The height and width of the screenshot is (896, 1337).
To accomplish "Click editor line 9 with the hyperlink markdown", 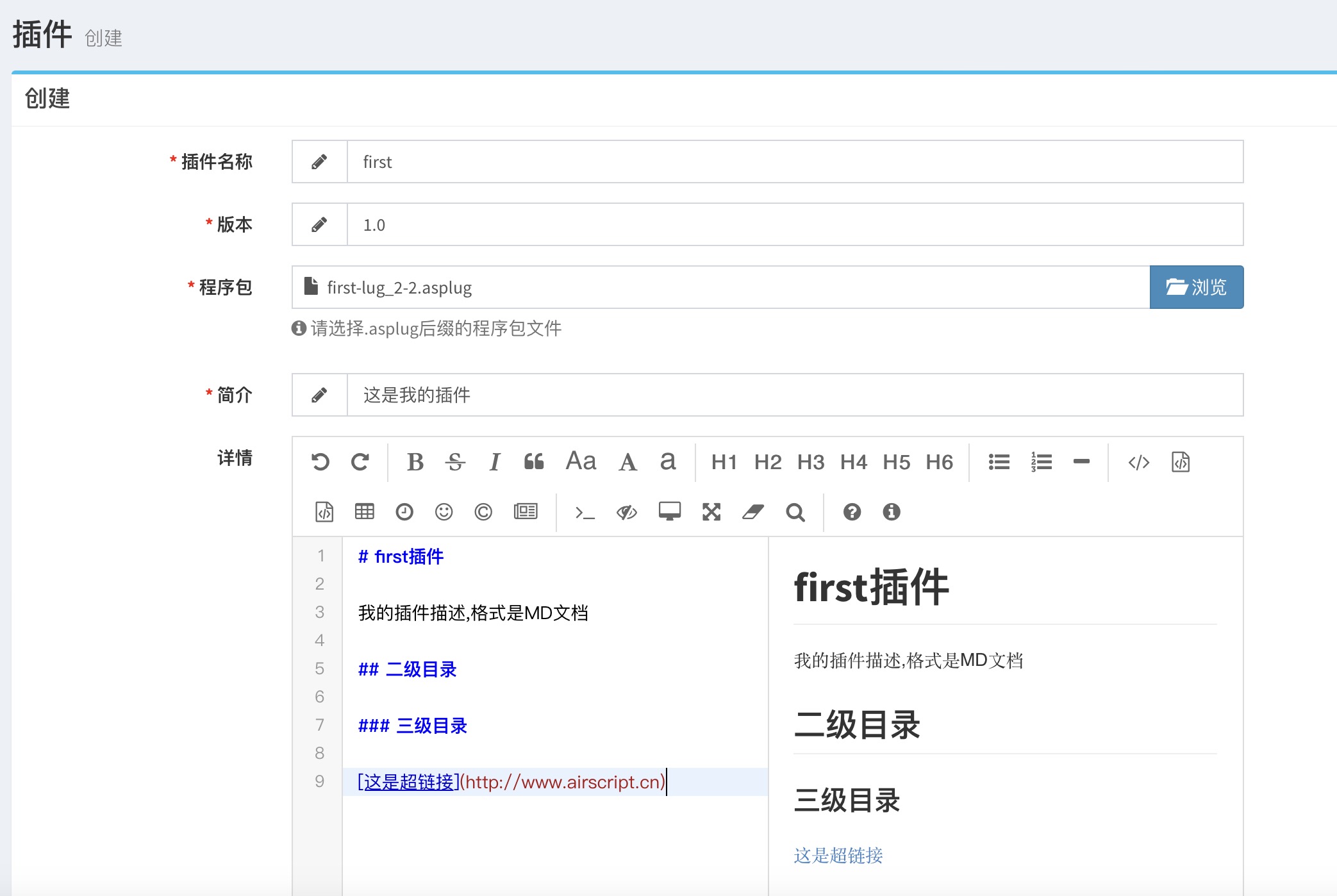I will pos(555,782).
